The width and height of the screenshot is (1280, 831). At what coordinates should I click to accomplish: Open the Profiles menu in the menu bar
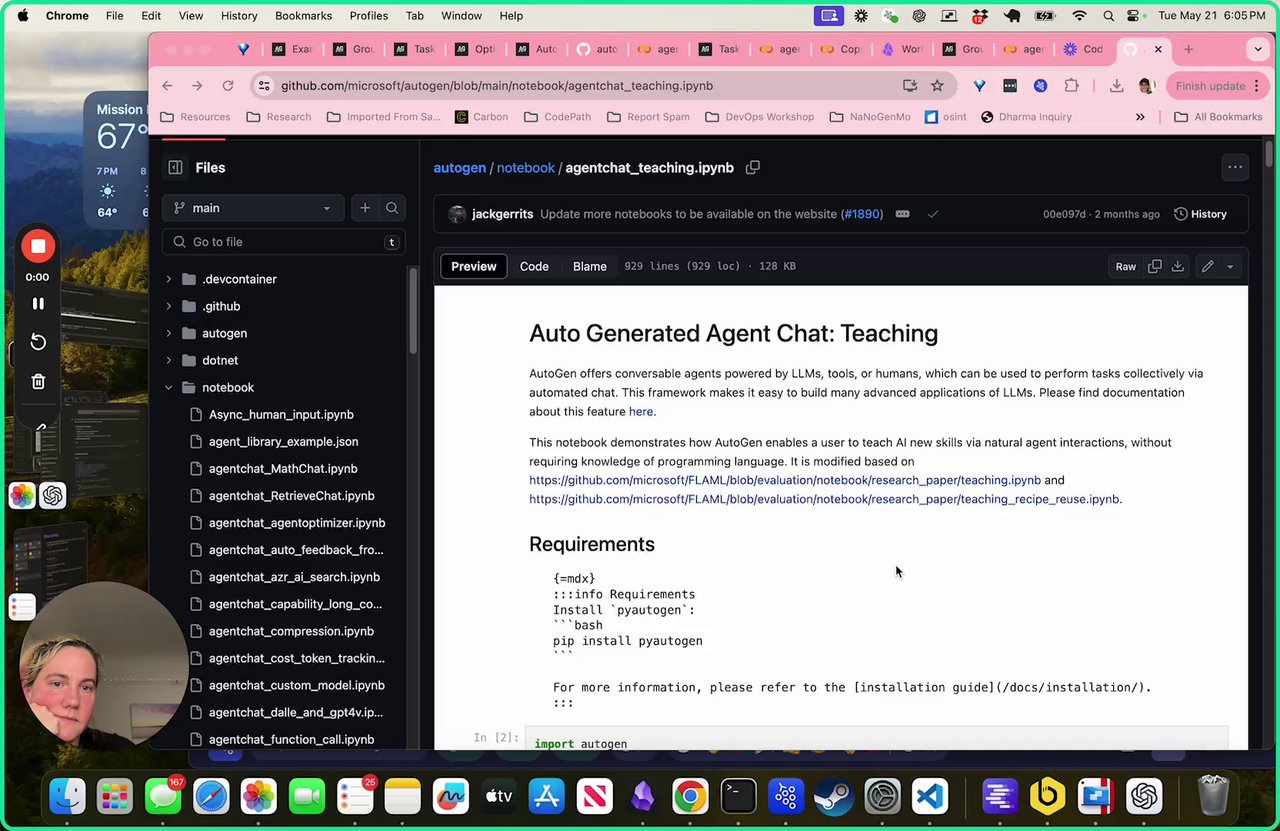click(368, 16)
